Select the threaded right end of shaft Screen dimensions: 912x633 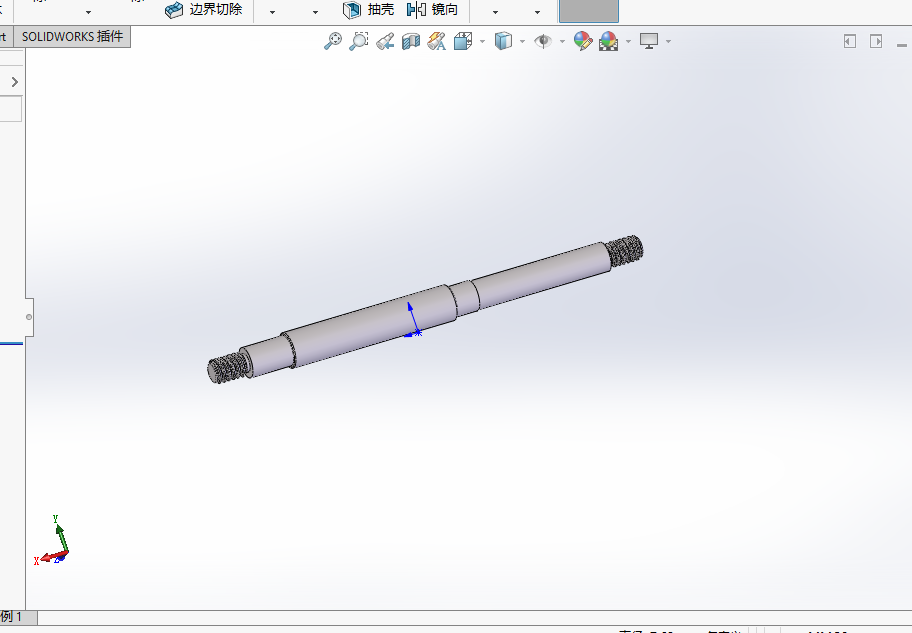(x=624, y=251)
